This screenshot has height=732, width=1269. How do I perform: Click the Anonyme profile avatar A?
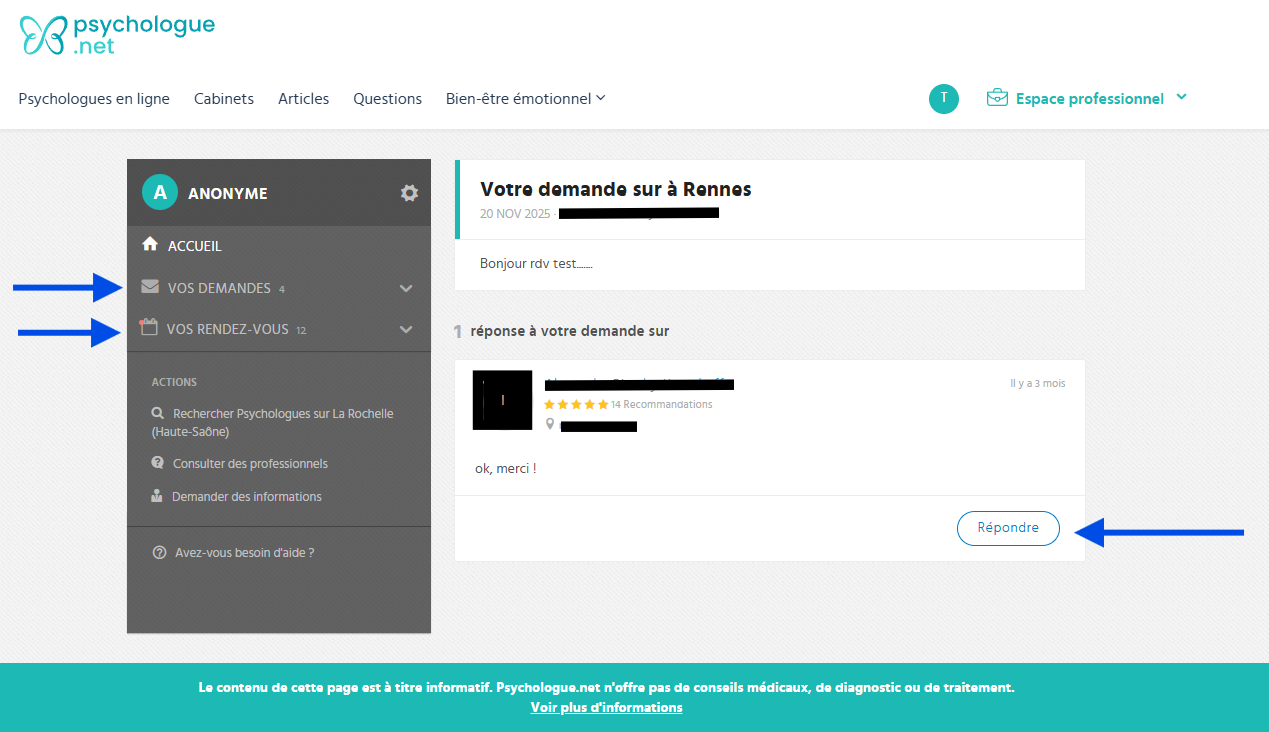click(x=159, y=193)
